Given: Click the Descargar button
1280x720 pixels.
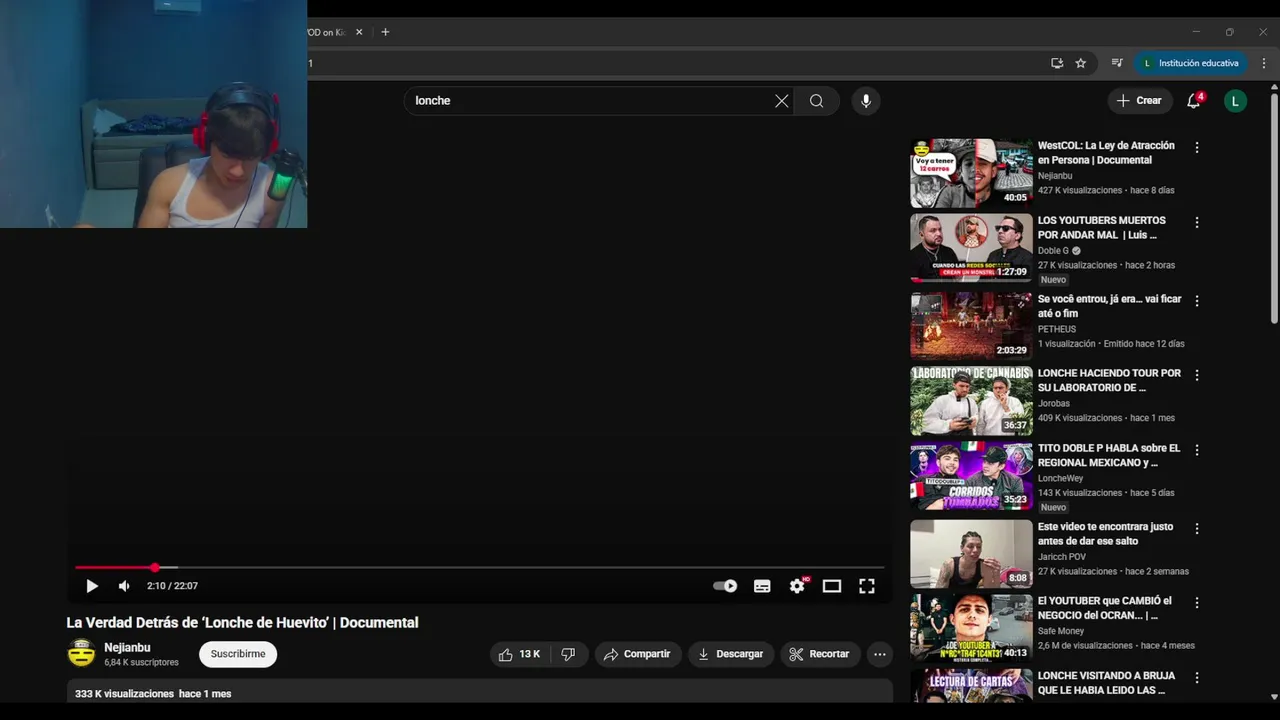Looking at the screenshot, I should [x=731, y=654].
